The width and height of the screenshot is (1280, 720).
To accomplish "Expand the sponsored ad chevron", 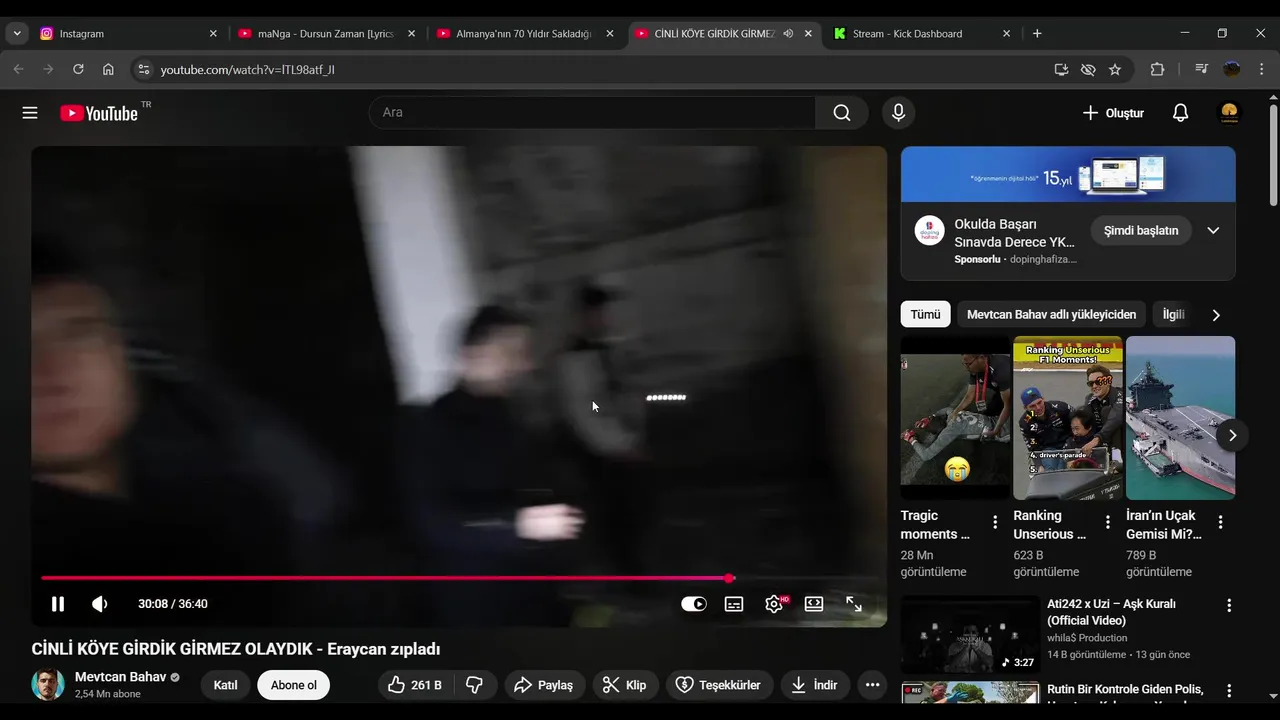I will click(x=1213, y=230).
